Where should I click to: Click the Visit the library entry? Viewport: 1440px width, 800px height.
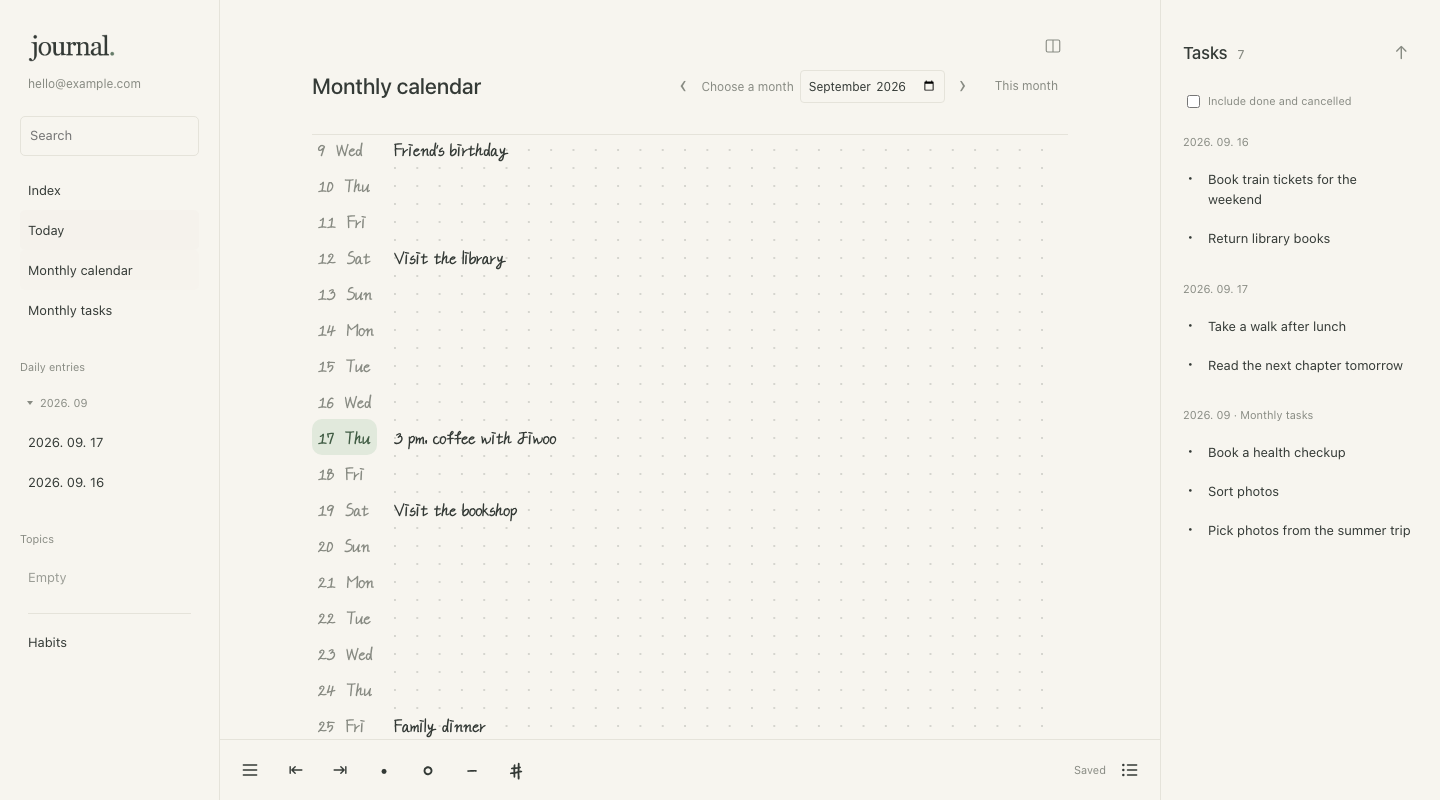(x=450, y=259)
